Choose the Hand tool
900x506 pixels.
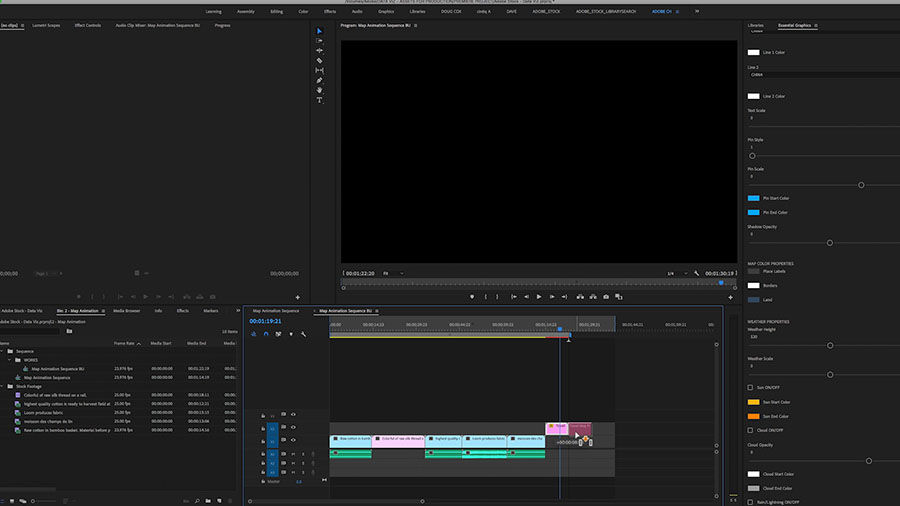point(320,90)
